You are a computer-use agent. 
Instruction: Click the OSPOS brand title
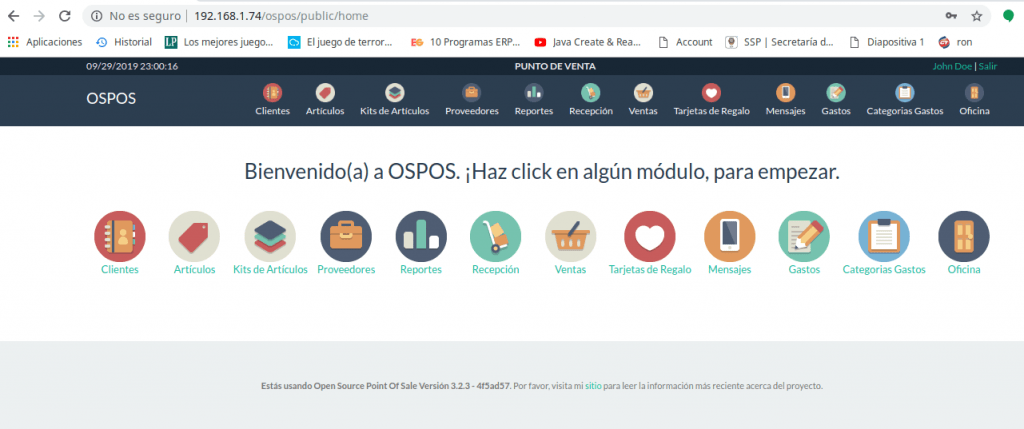pos(111,98)
